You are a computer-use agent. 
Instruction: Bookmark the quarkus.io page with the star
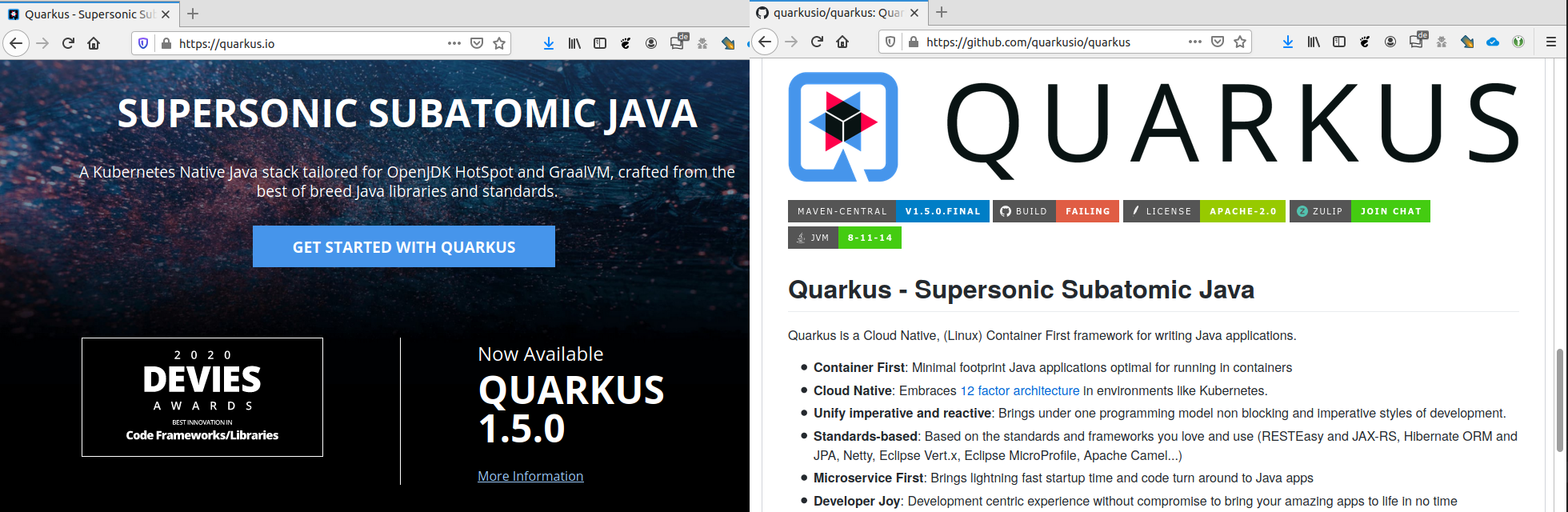click(x=499, y=43)
